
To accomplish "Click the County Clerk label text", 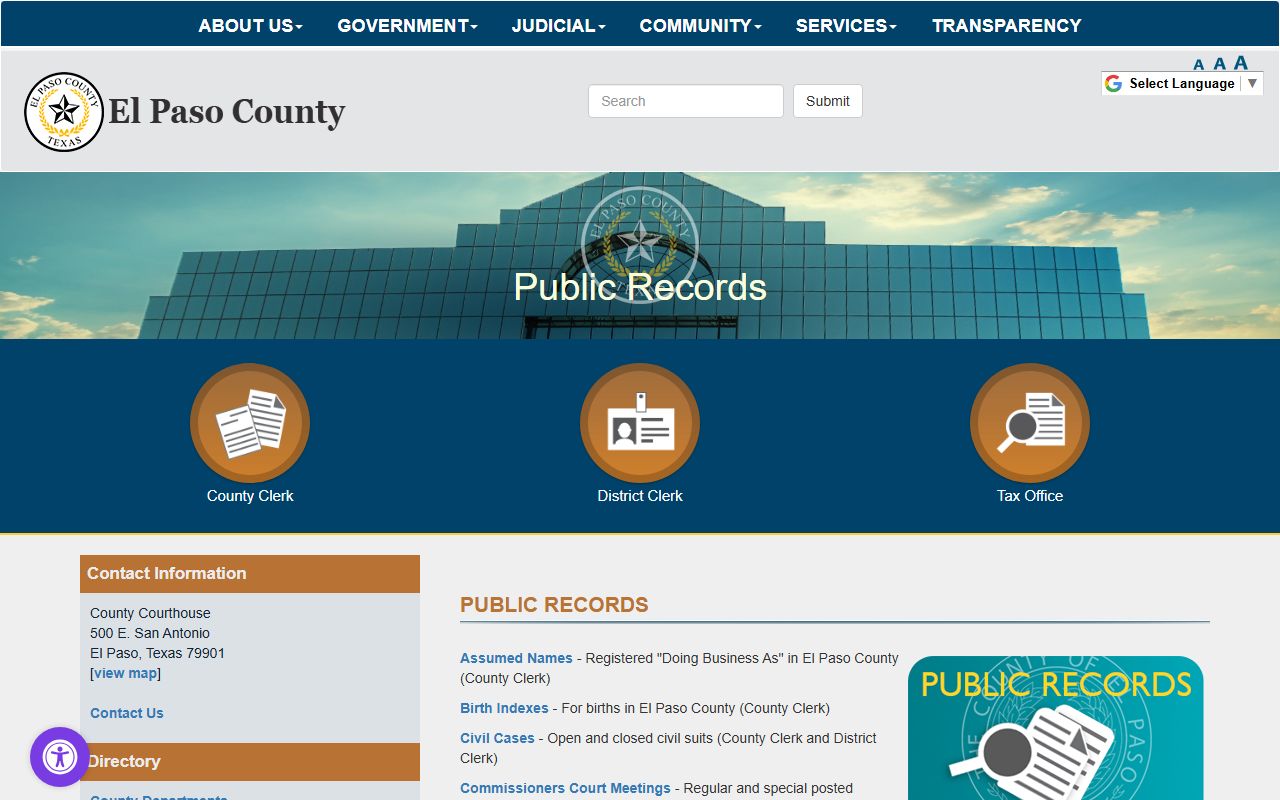I will click(x=250, y=496).
